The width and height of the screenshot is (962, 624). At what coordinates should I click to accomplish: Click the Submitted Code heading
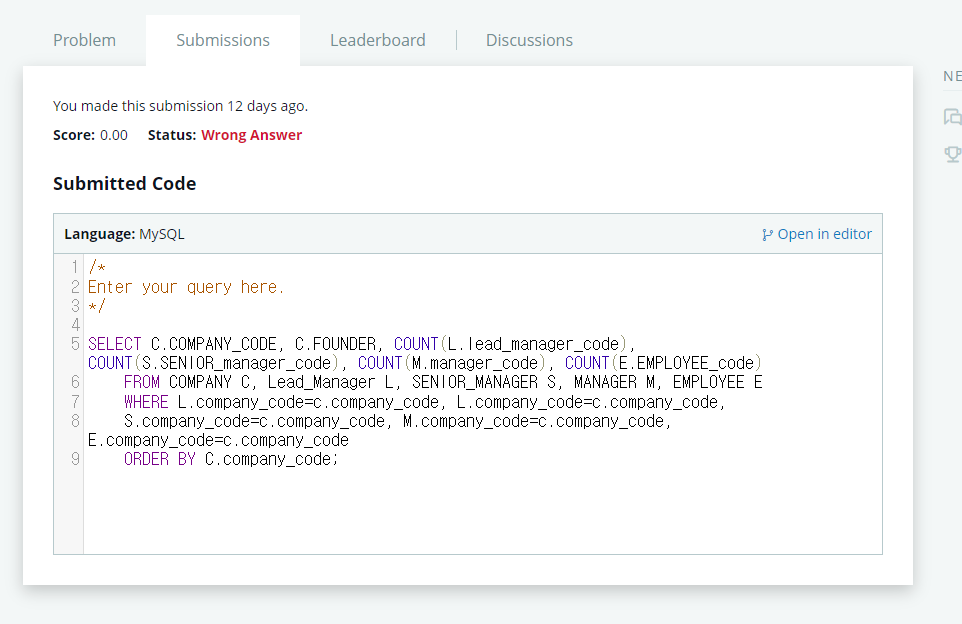(125, 183)
